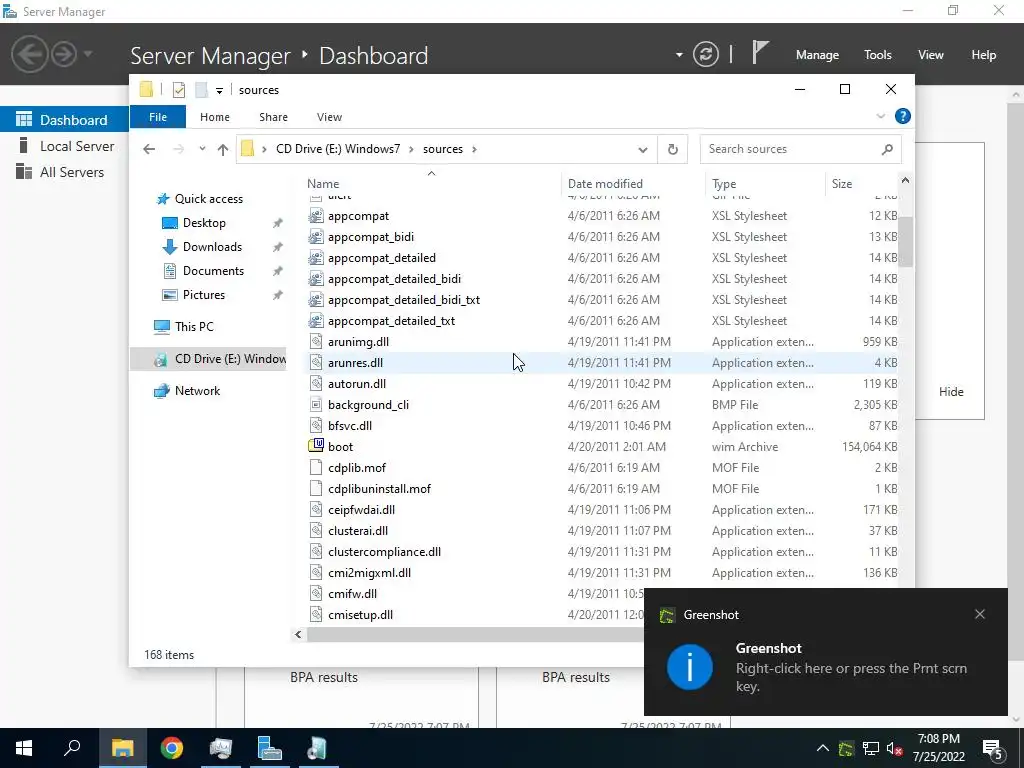The height and width of the screenshot is (768, 1024).
Task: Open Google Chrome from taskbar
Action: click(172, 748)
